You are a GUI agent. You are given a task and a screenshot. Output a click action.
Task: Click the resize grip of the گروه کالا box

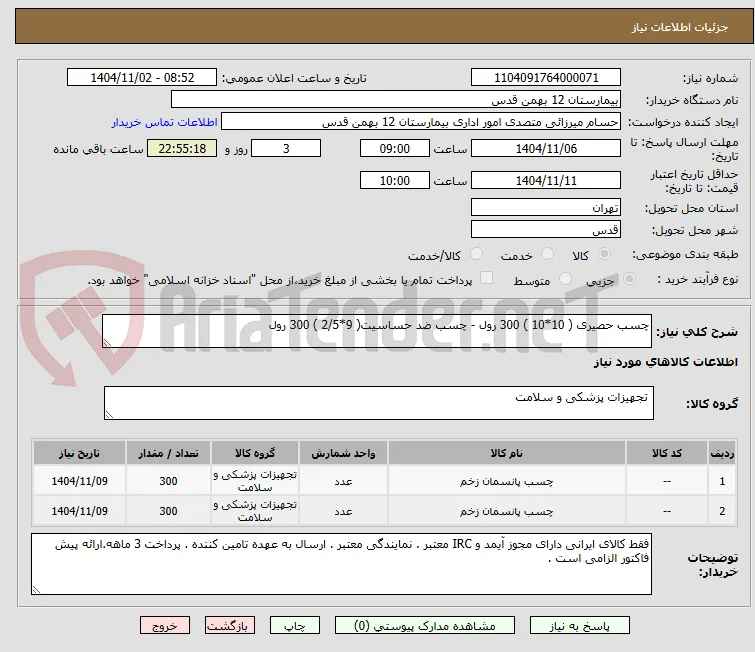tap(109, 415)
